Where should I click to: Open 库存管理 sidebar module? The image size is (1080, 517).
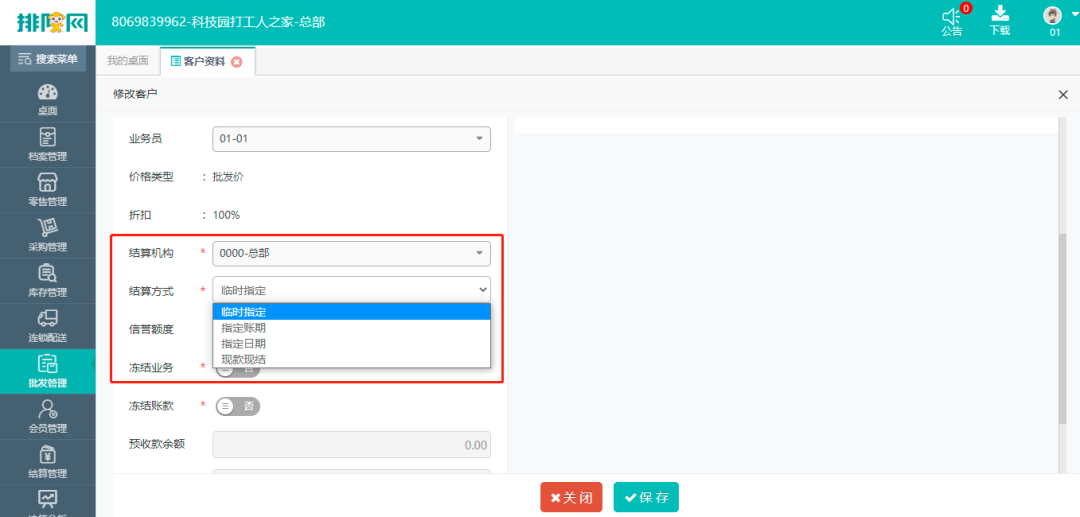click(47, 280)
